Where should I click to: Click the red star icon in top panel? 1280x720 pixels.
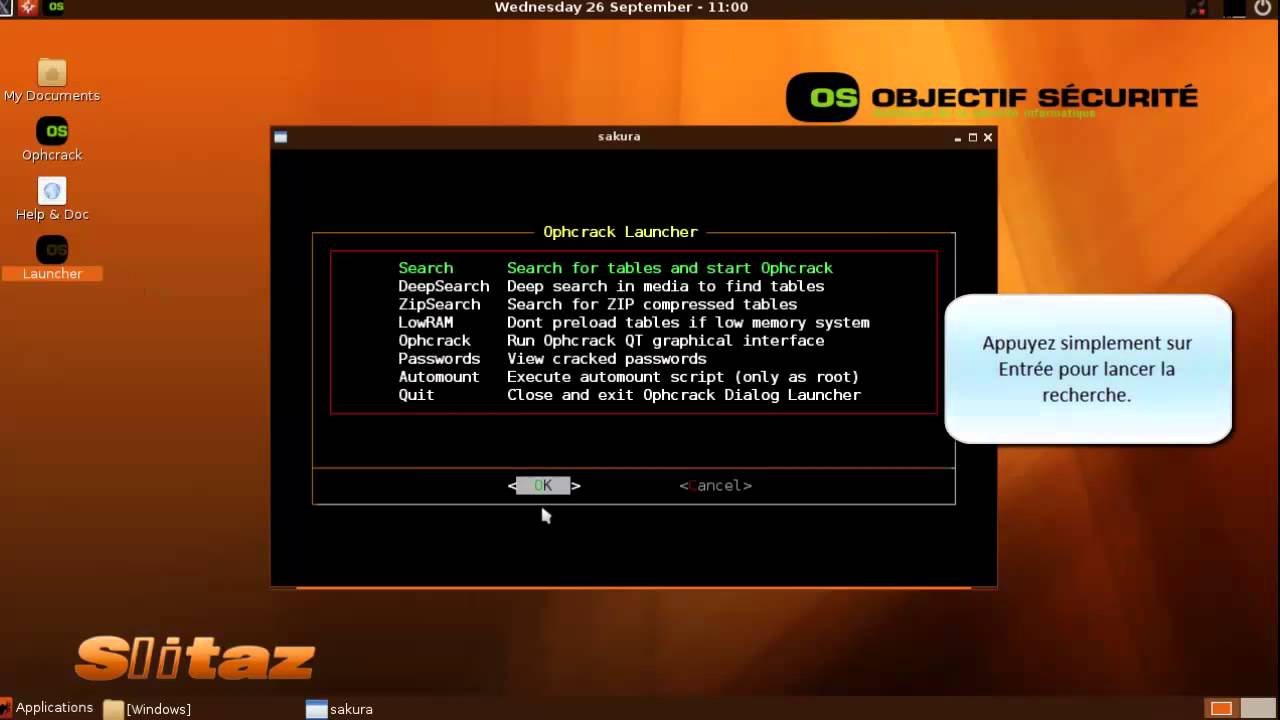pyautogui.click(x=28, y=7)
